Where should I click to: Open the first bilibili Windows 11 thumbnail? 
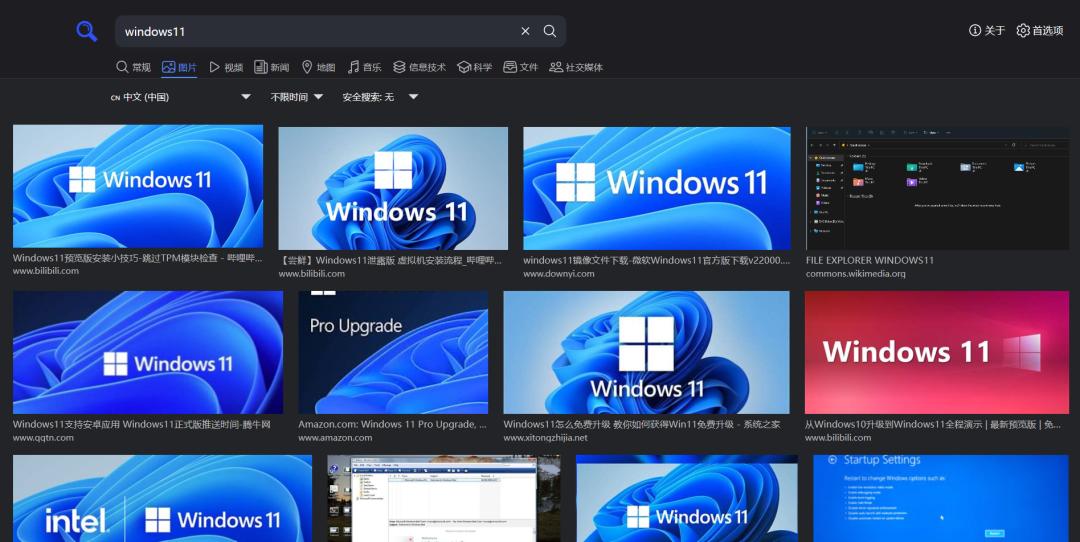click(138, 186)
